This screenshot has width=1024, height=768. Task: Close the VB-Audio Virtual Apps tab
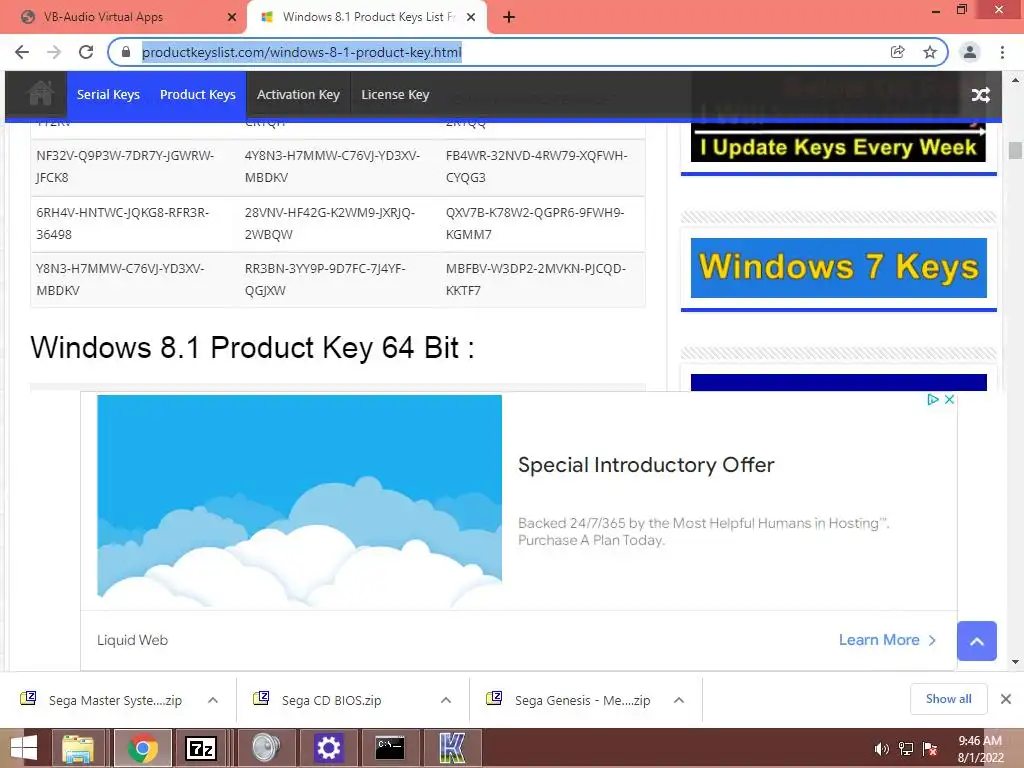click(x=232, y=17)
